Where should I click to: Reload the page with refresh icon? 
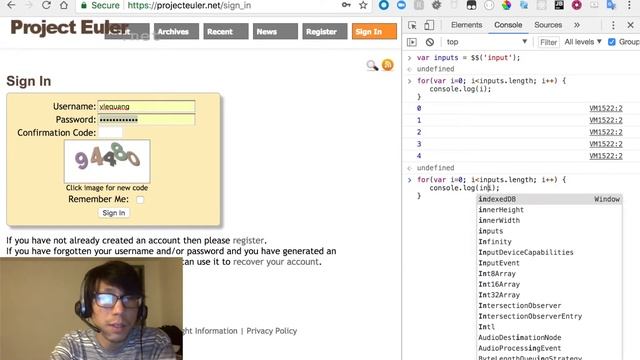pos(46,5)
